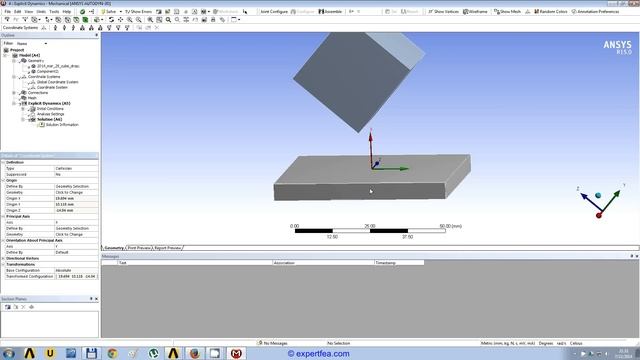Click the Zoom To Fit icon

pyautogui.click(x=150, y=20)
